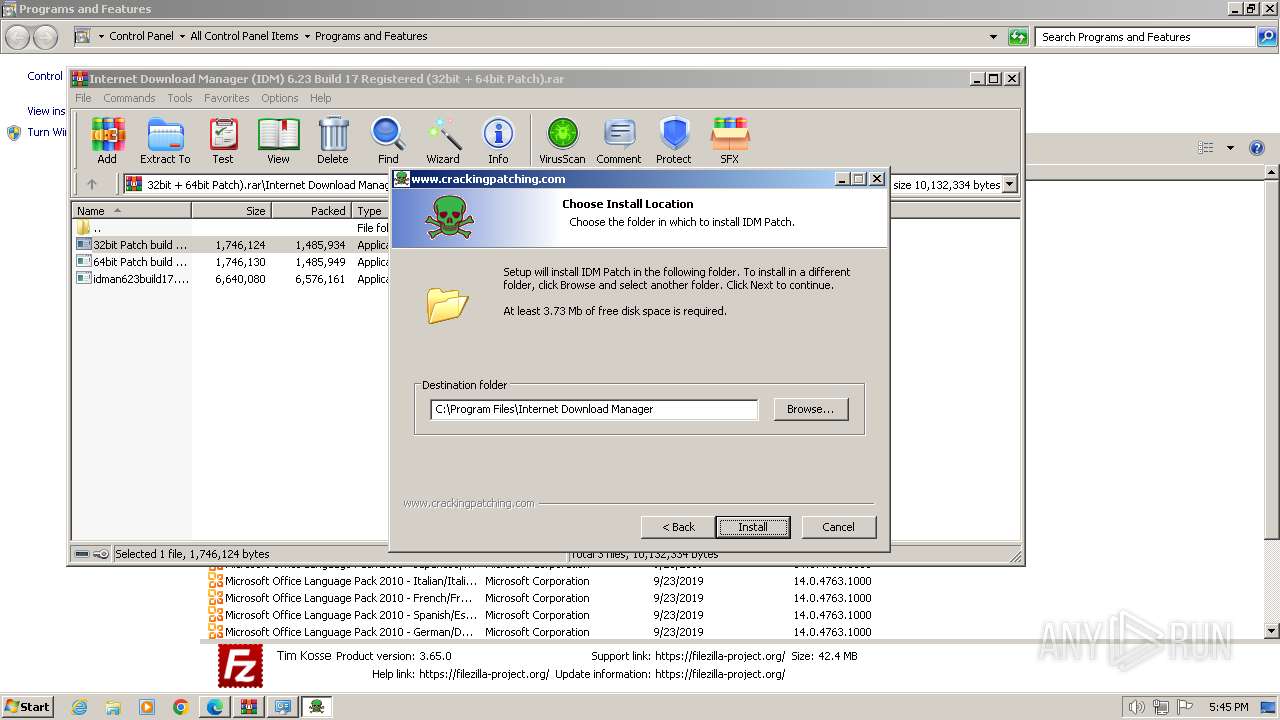The image size is (1280, 720).
Task: Open address bar history dropdown arrow
Action: pos(993,37)
